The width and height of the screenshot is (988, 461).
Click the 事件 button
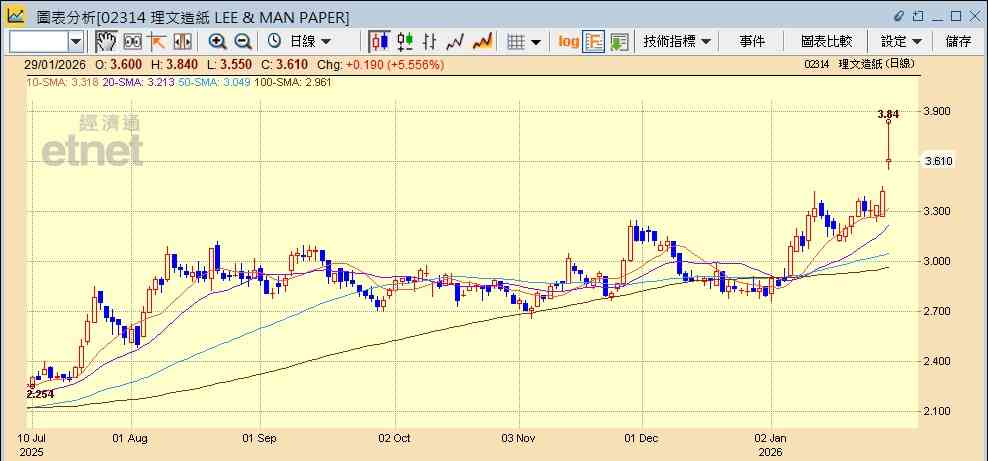coord(752,42)
